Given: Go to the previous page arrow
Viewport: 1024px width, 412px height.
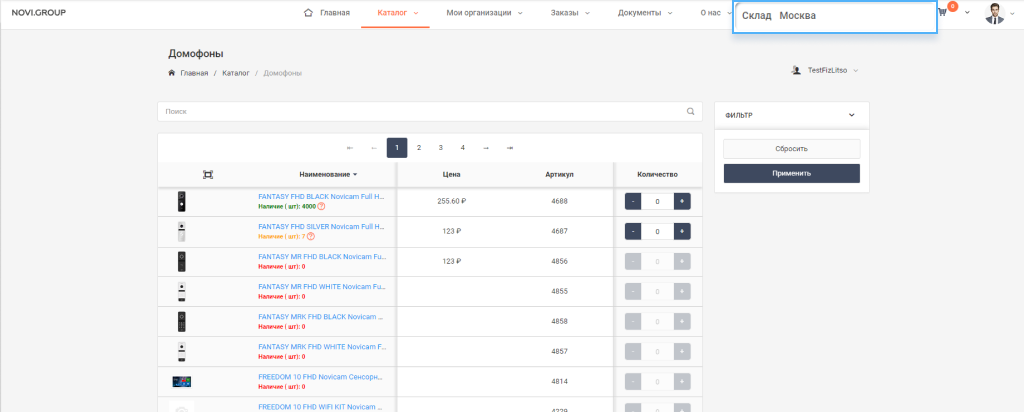Looking at the screenshot, I should [x=374, y=148].
